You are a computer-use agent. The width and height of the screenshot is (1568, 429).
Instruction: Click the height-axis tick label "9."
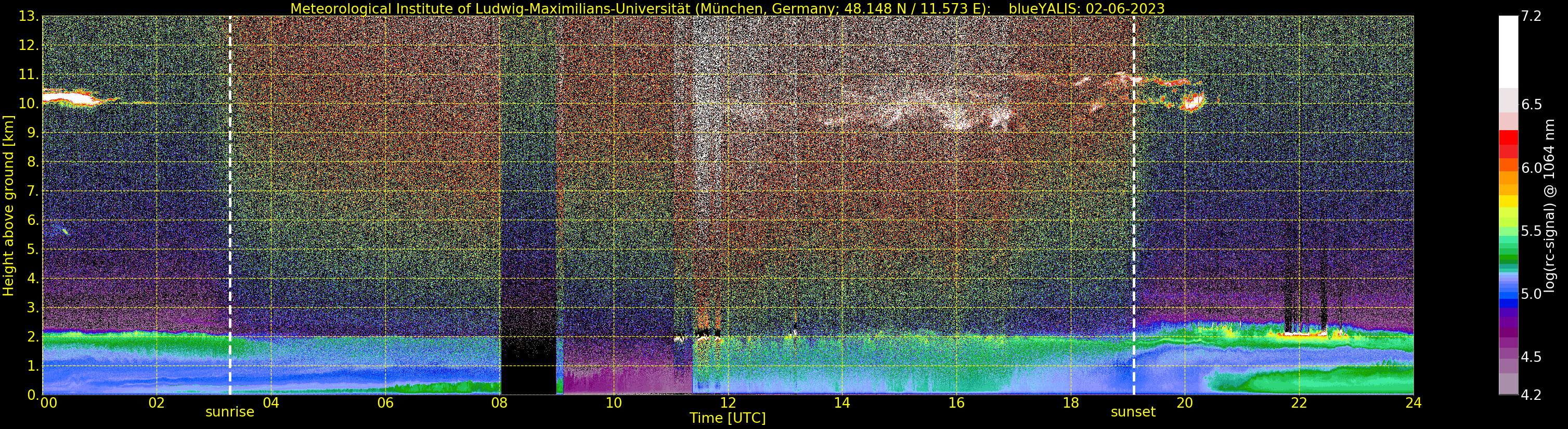click(32, 133)
